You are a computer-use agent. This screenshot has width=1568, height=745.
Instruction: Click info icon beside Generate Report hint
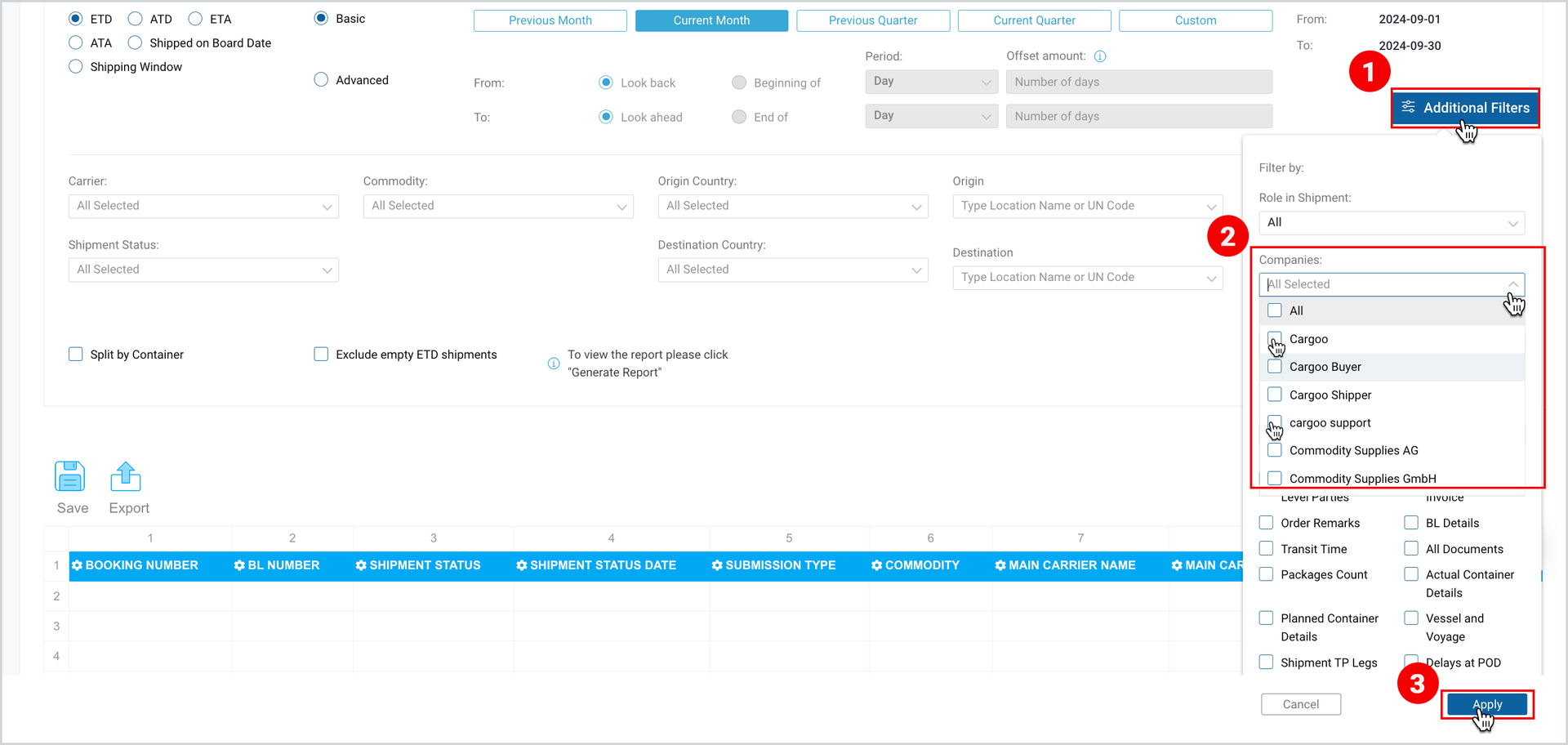(x=554, y=364)
